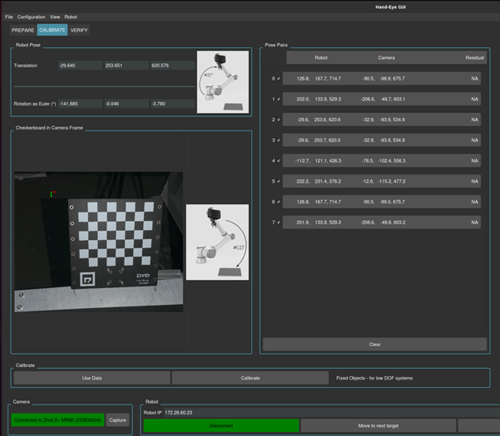The width and height of the screenshot is (500, 436).
Task: Toggle checkmark for pose pair 7
Action: pyautogui.click(x=278, y=222)
